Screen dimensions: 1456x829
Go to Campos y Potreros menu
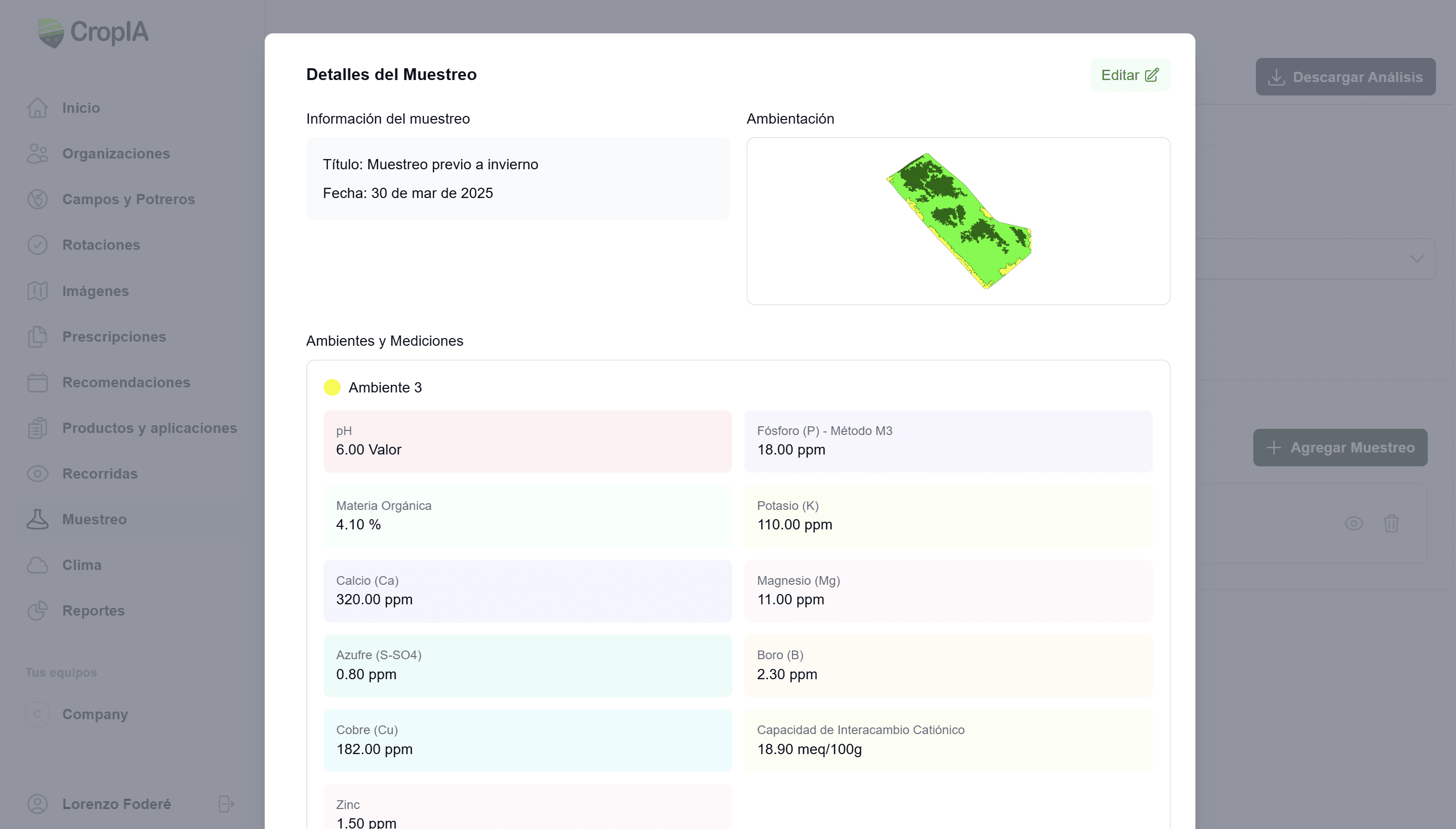pos(128,199)
